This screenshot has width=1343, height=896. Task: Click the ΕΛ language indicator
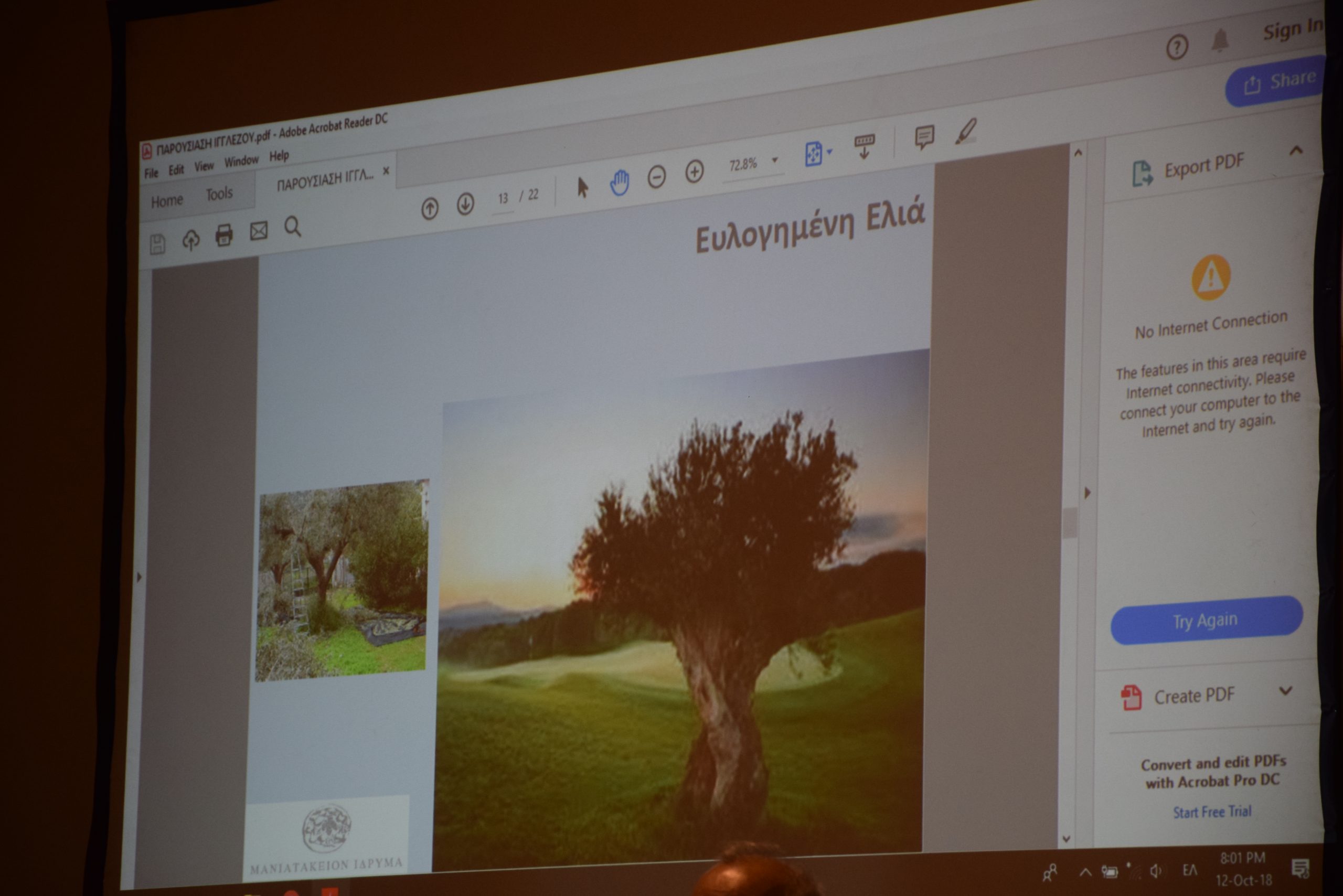click(x=1189, y=871)
